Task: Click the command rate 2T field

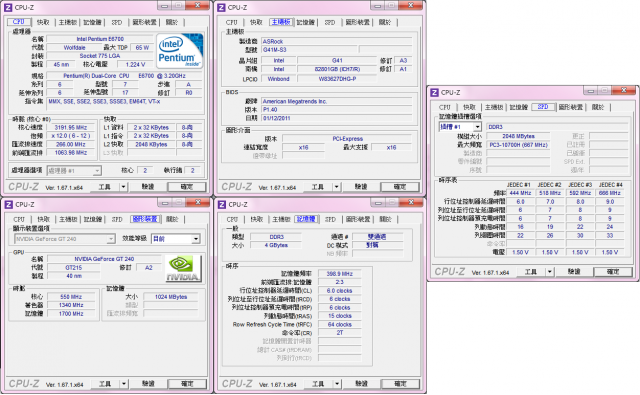Action: [x=340, y=333]
